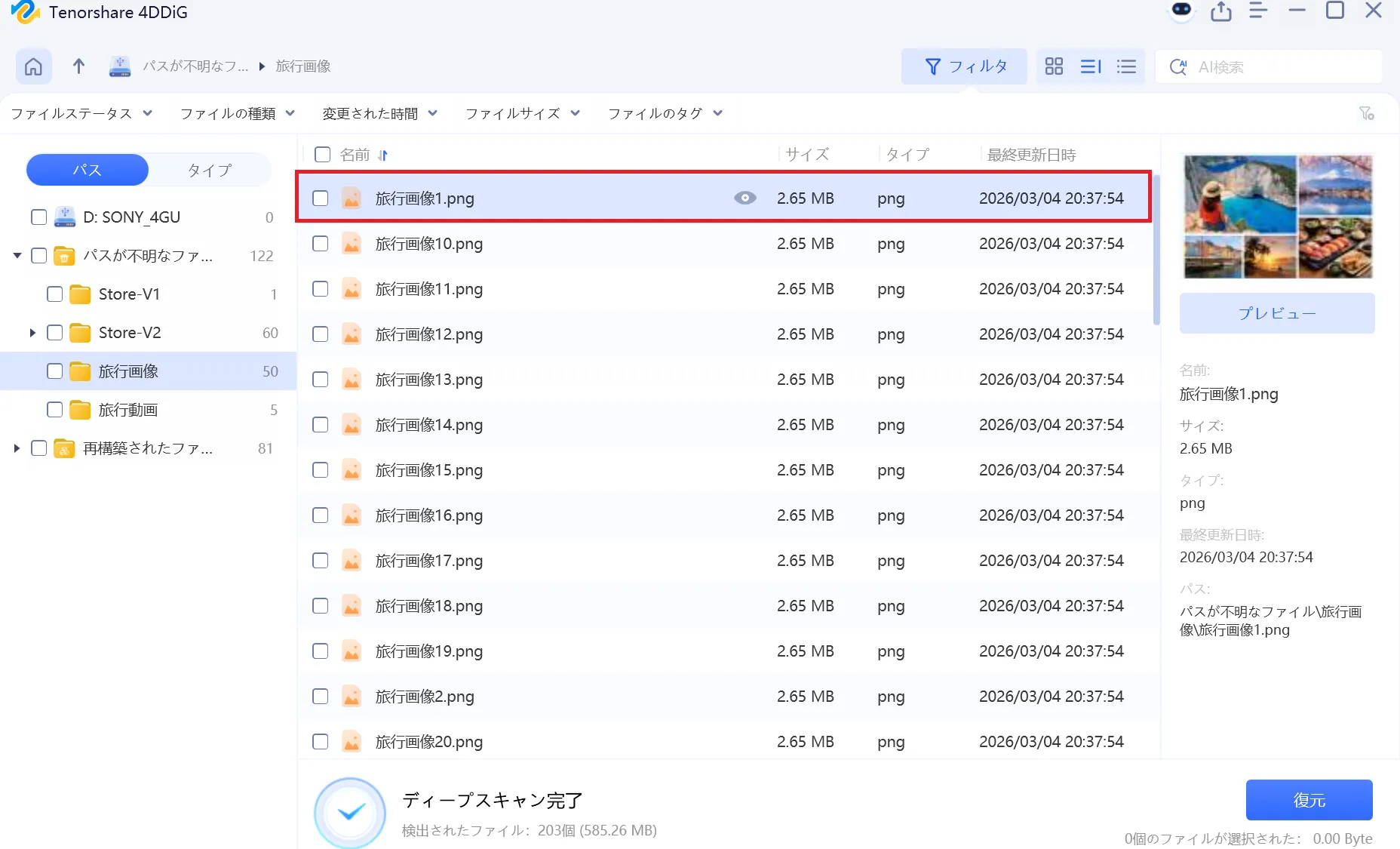Click the Home icon in navigation bar
The image size is (1400, 849).
click(x=33, y=66)
